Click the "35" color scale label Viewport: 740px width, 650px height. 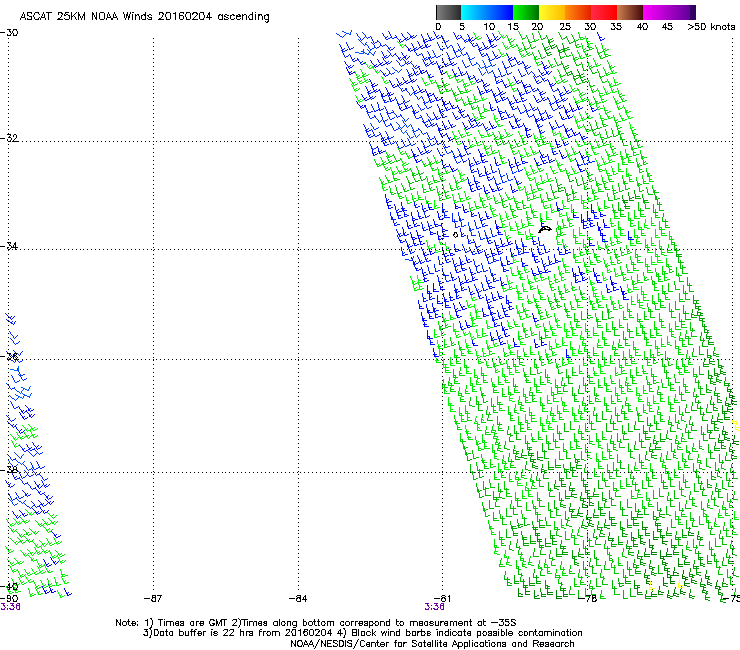[616, 27]
